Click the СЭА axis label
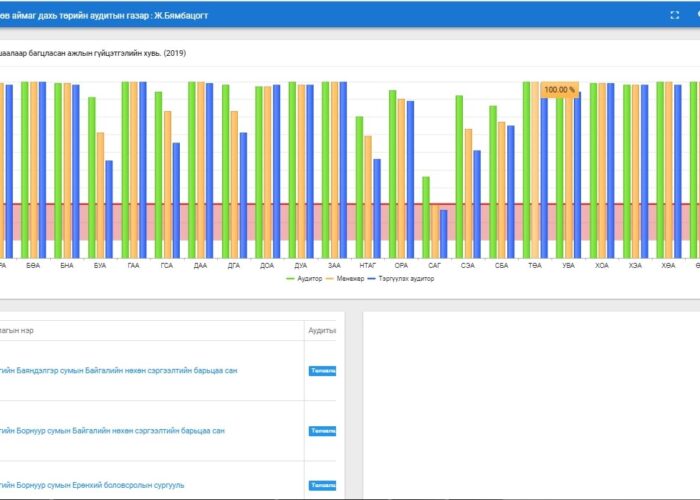Screen dimensions: 700x500 pyautogui.click(x=468, y=266)
